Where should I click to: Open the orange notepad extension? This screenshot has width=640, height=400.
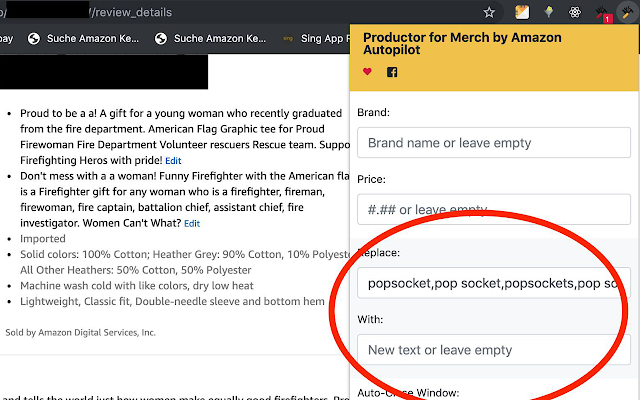tap(522, 12)
